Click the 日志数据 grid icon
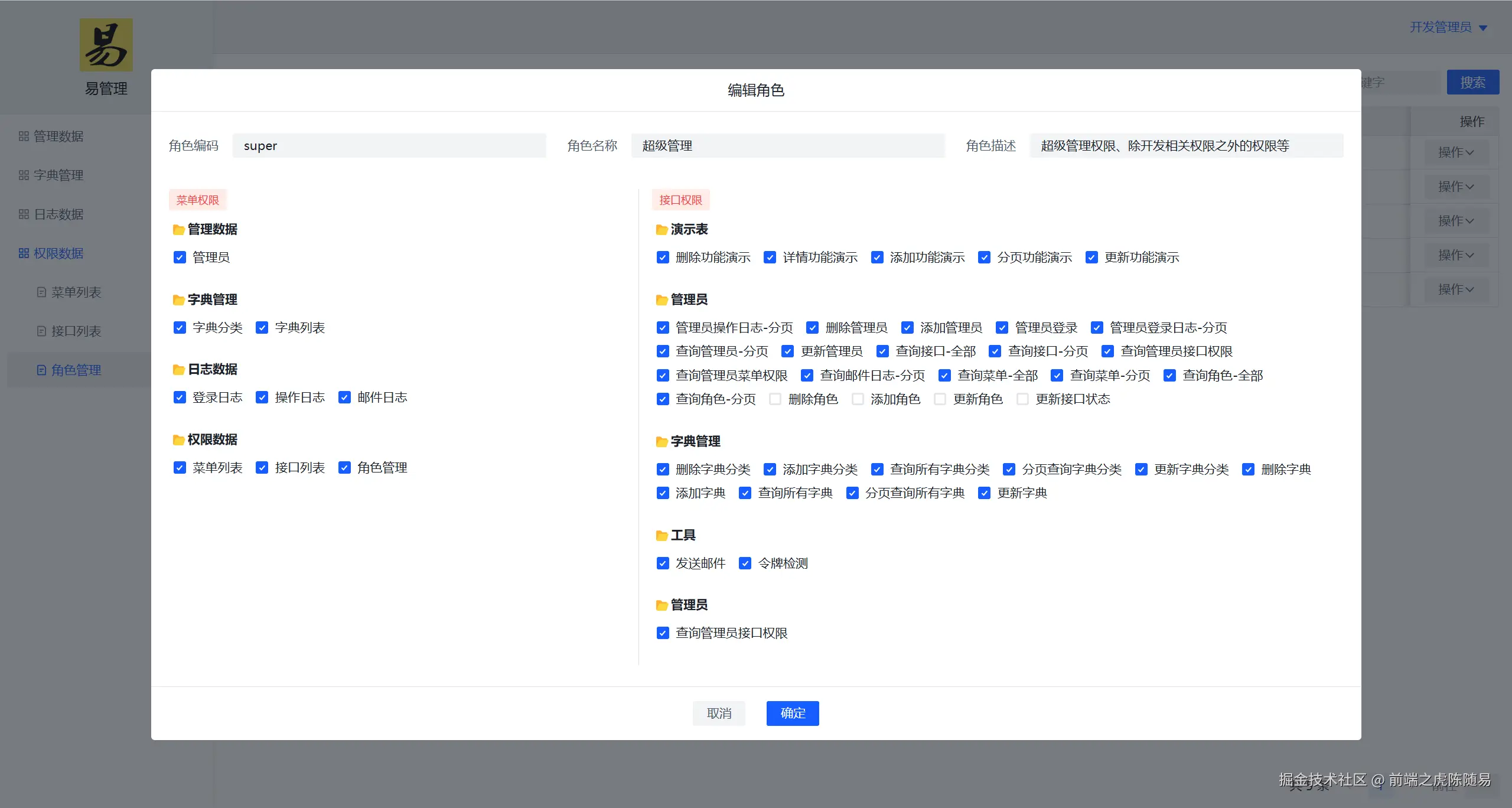The height and width of the screenshot is (808, 1512). [24, 214]
